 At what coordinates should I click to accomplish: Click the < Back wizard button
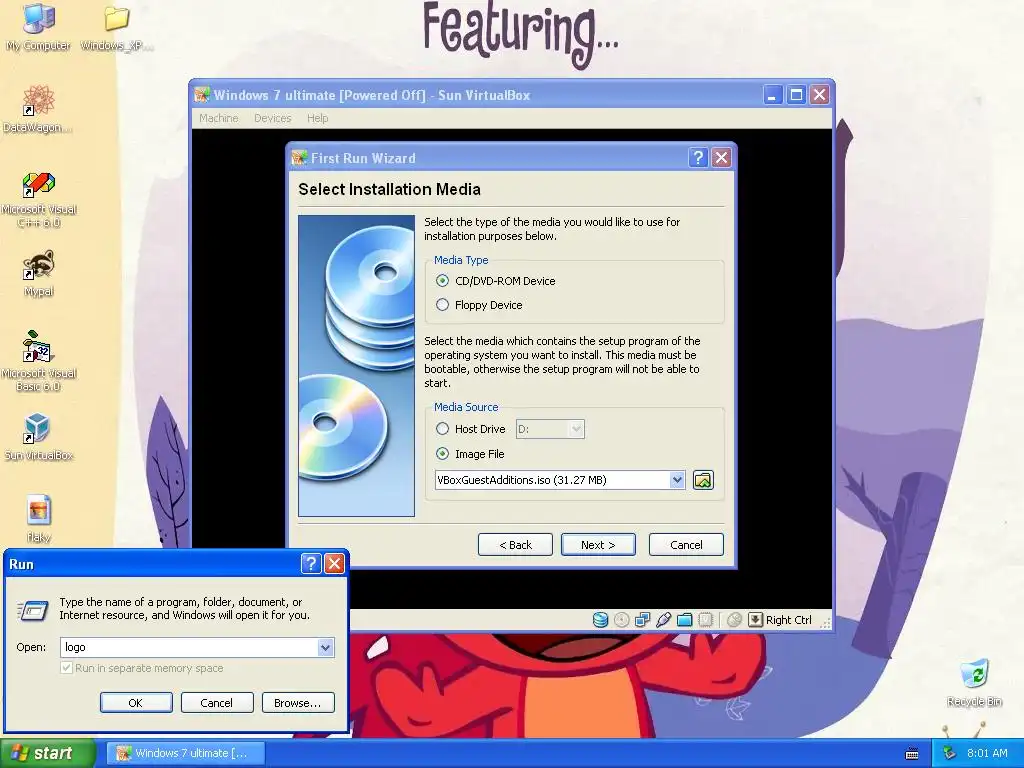point(515,545)
